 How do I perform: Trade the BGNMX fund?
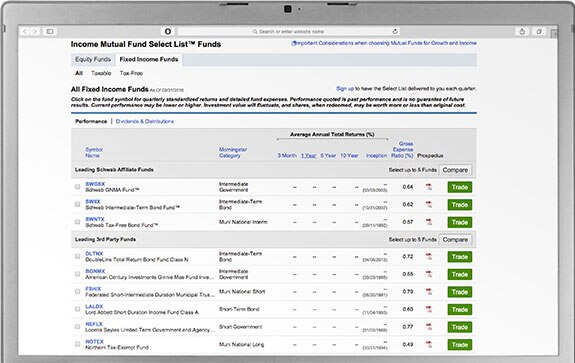(x=460, y=275)
